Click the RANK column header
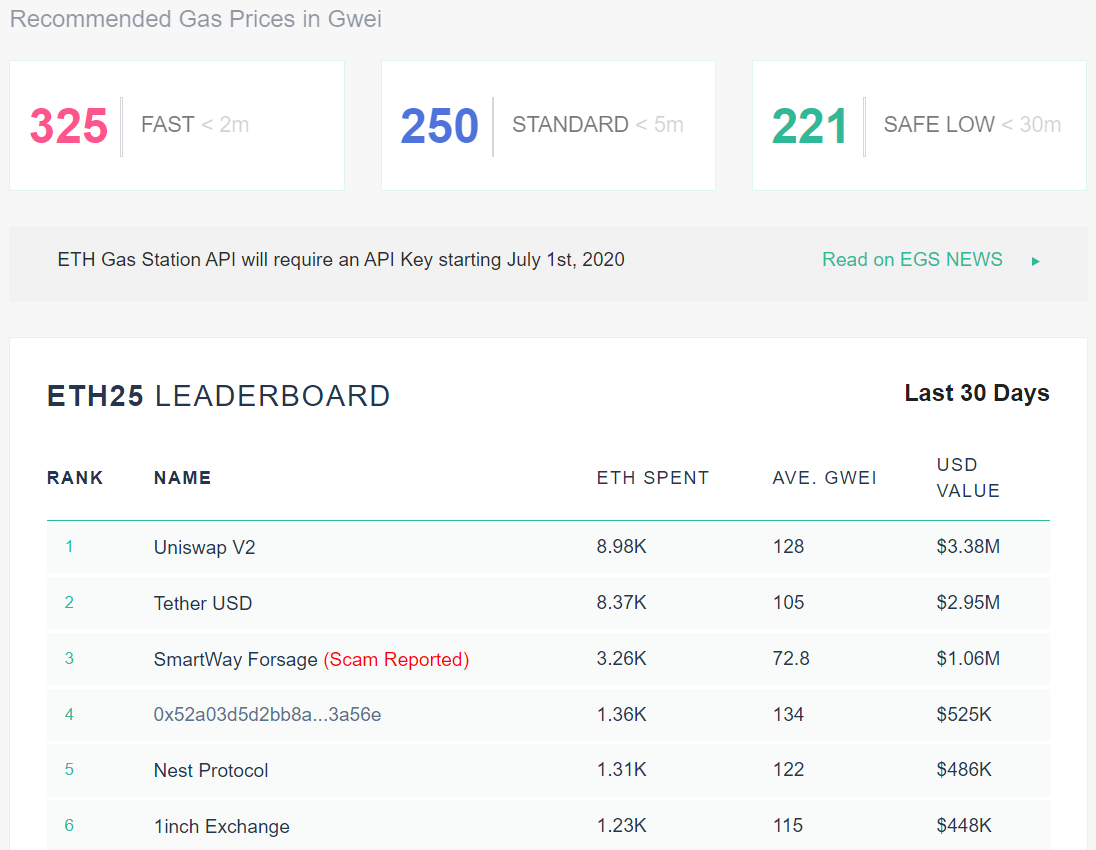The width and height of the screenshot is (1096, 850). tap(75, 478)
